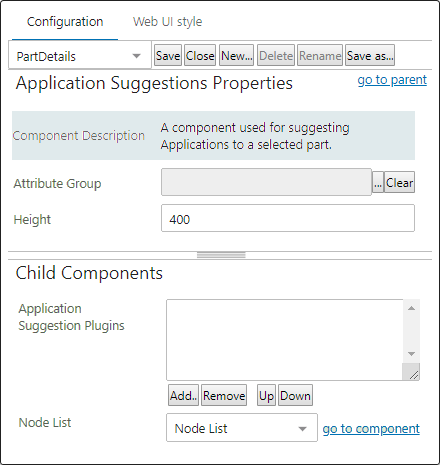The image size is (440, 465).
Task: Expand the Node List dropdown
Action: click(242, 428)
